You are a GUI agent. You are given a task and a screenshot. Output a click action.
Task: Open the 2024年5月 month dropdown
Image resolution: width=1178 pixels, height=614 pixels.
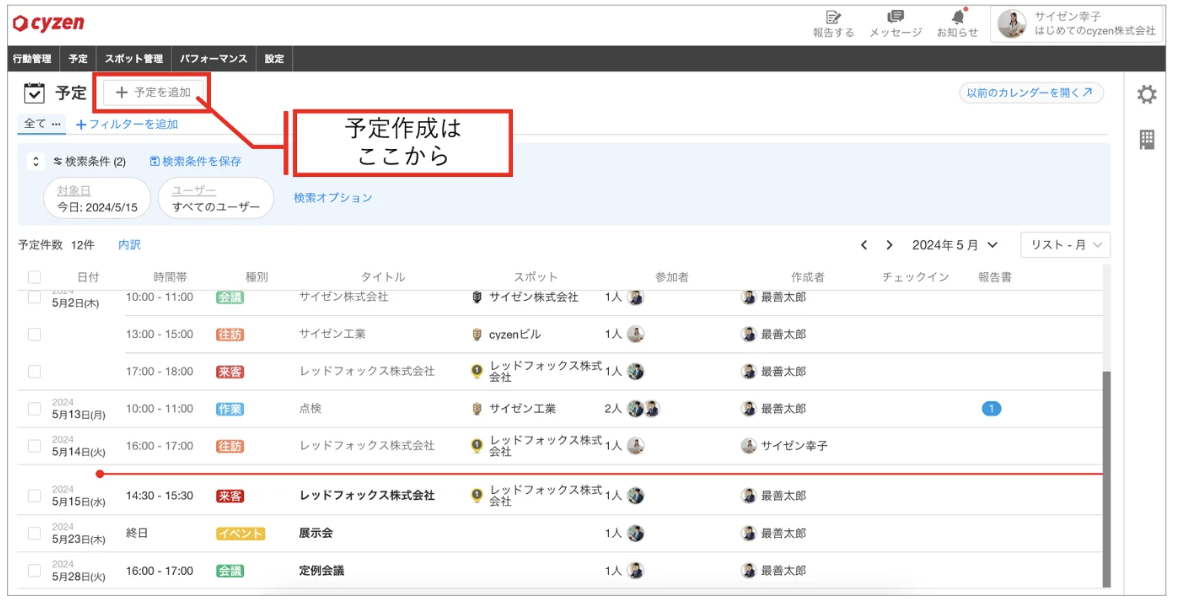pyautogui.click(x=954, y=245)
